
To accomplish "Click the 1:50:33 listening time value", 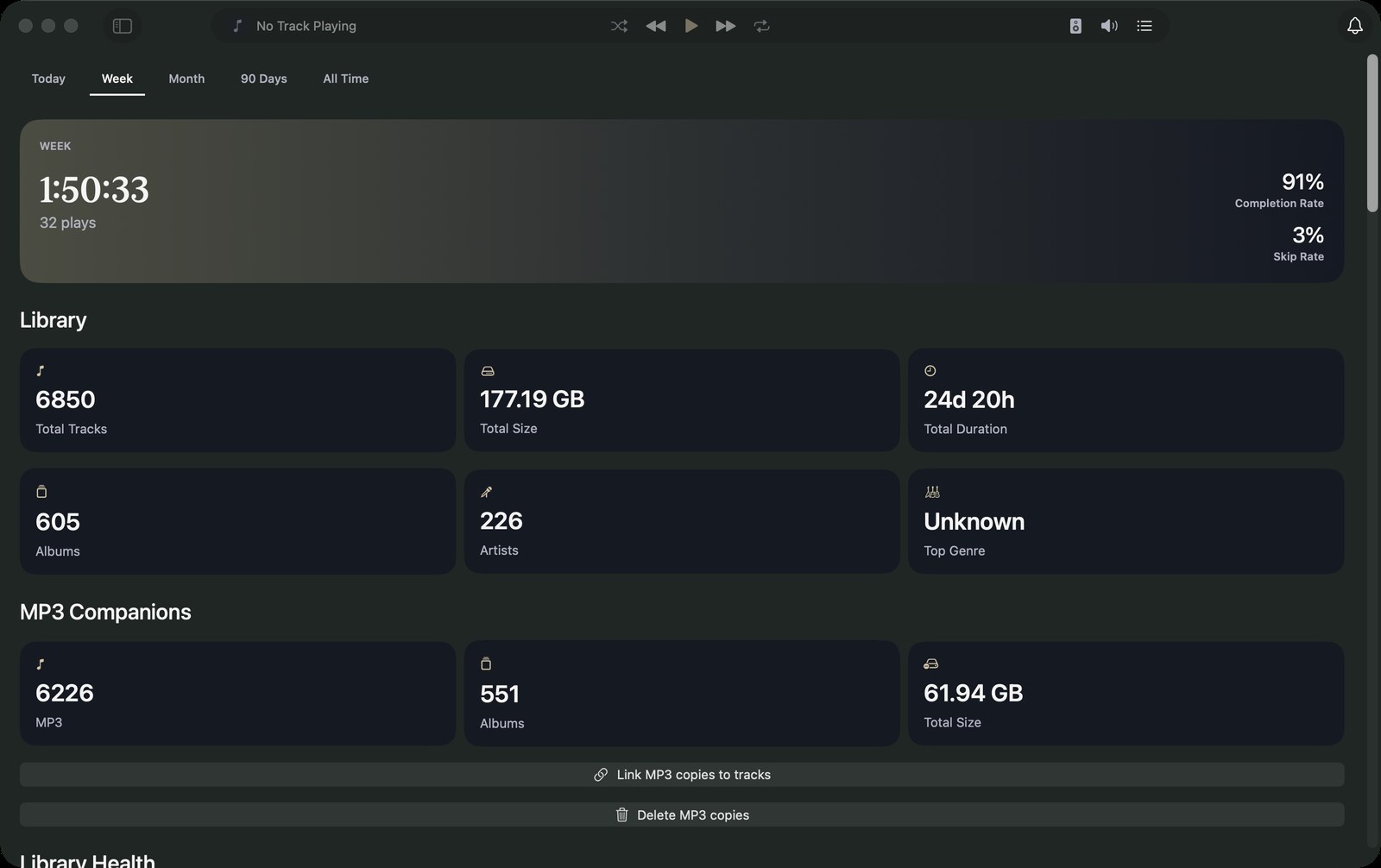I will (94, 190).
